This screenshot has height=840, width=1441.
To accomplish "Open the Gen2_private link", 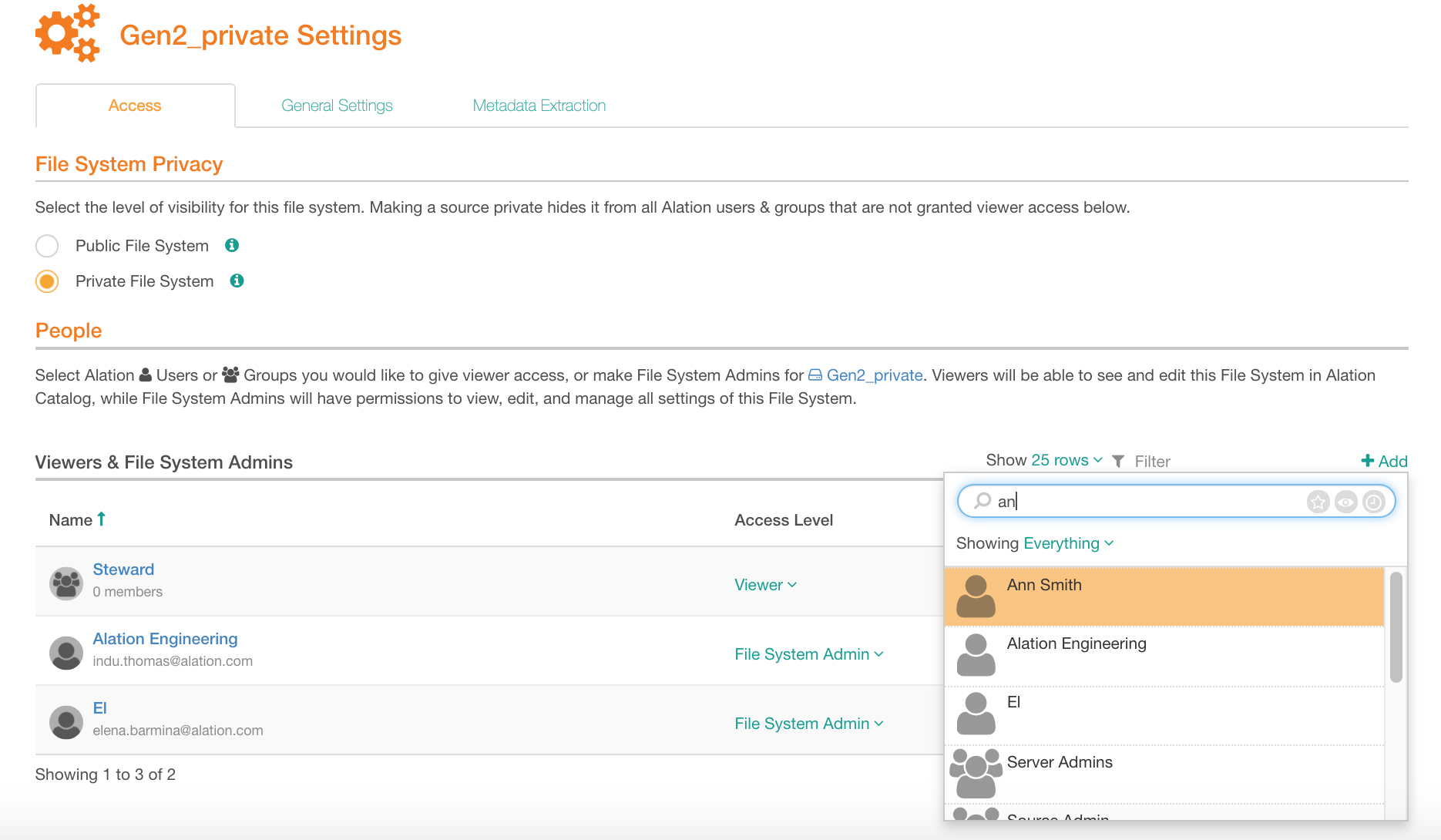I will (874, 375).
